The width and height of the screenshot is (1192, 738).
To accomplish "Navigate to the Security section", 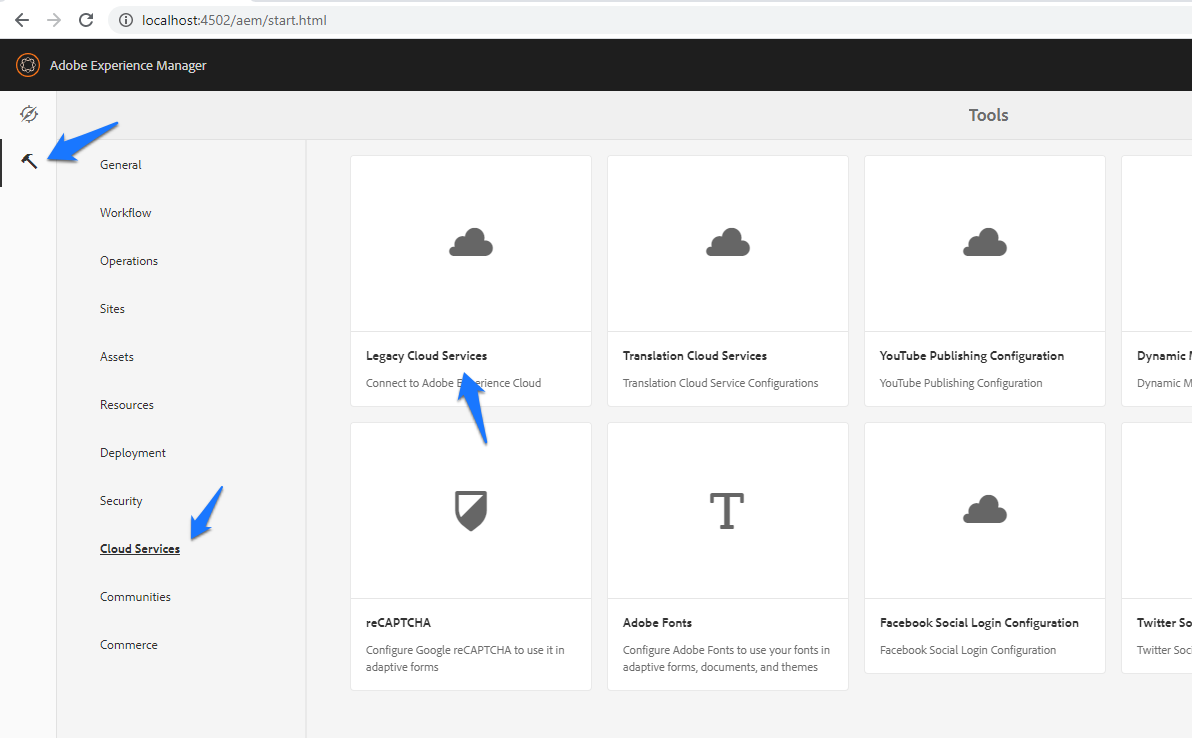I will point(120,500).
